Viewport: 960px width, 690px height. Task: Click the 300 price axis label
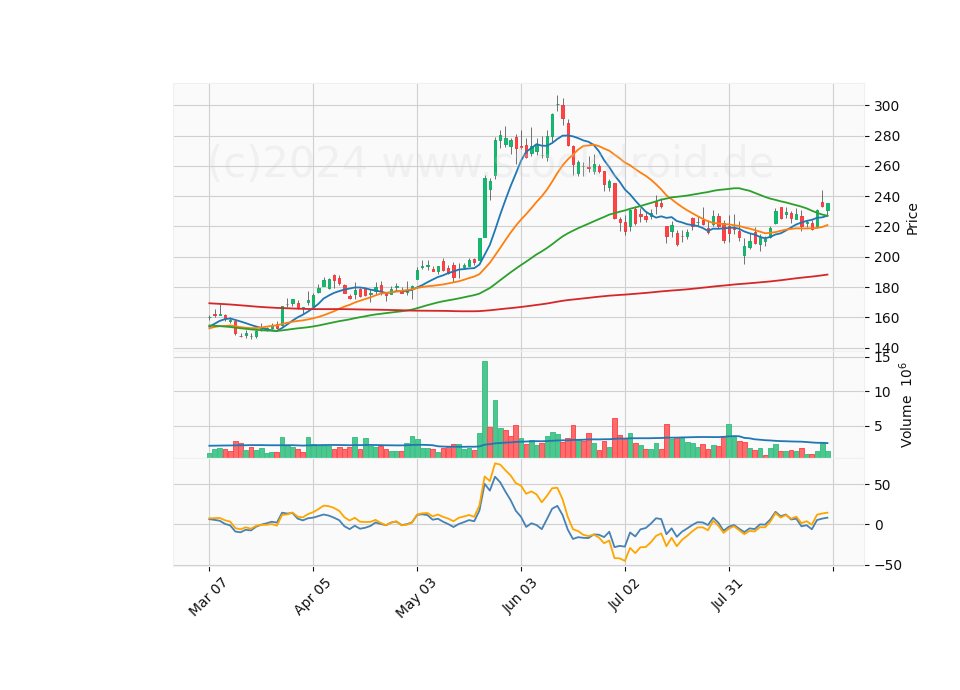coord(887,106)
